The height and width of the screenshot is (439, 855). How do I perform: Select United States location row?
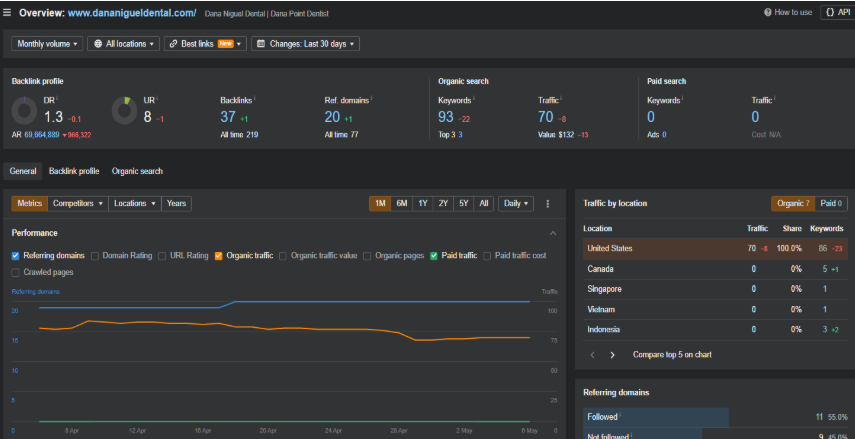(x=715, y=249)
